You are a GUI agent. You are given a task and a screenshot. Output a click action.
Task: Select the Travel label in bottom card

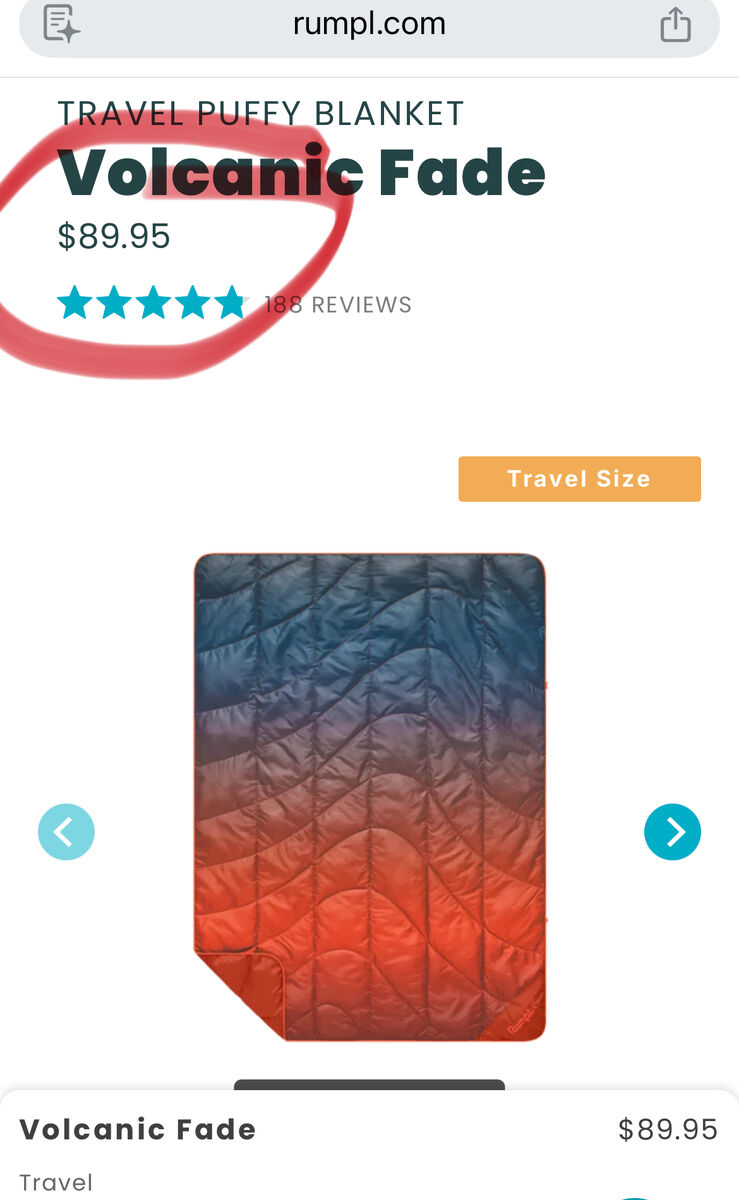point(56,1183)
